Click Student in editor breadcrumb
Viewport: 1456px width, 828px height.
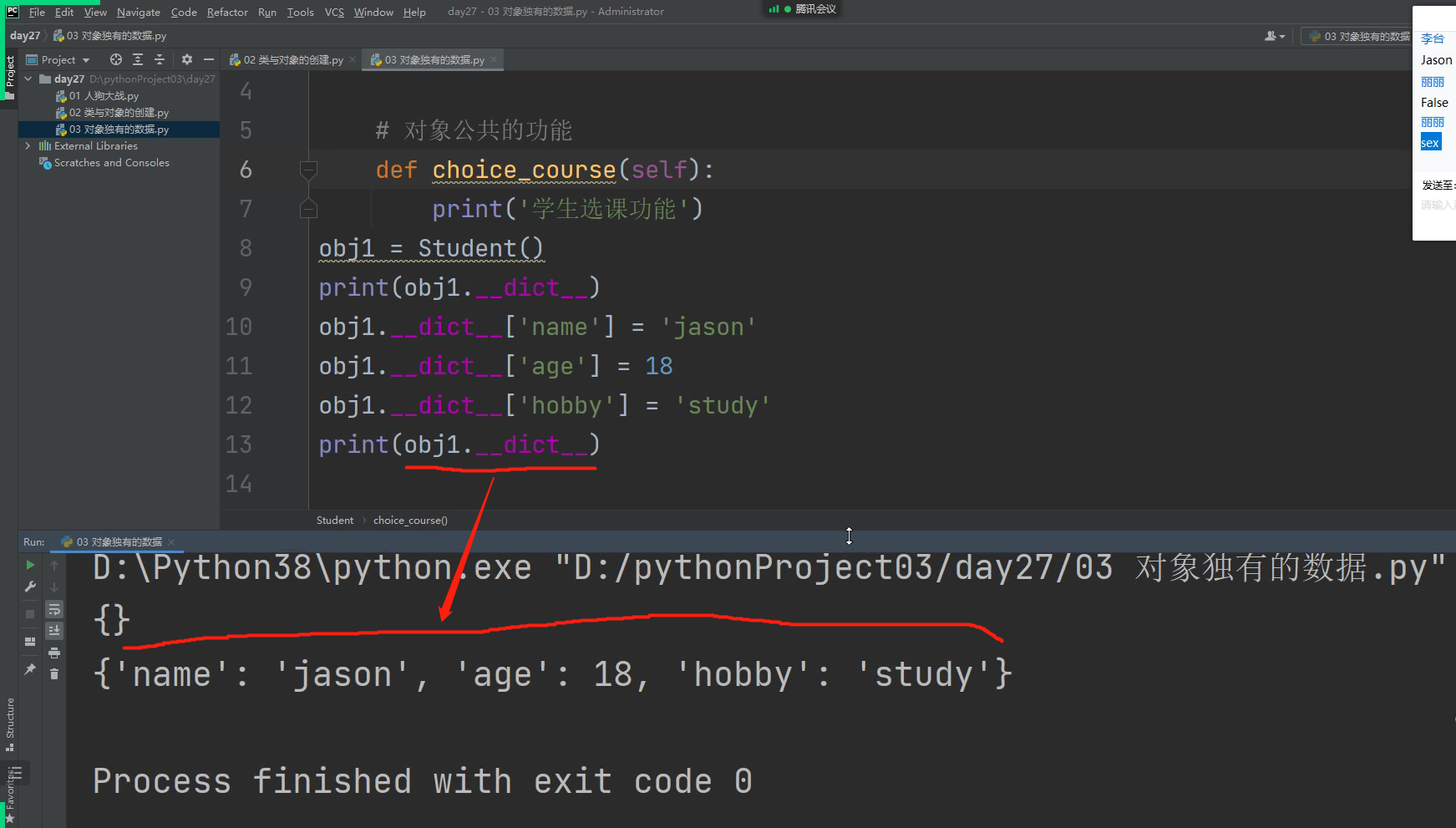tap(335, 521)
